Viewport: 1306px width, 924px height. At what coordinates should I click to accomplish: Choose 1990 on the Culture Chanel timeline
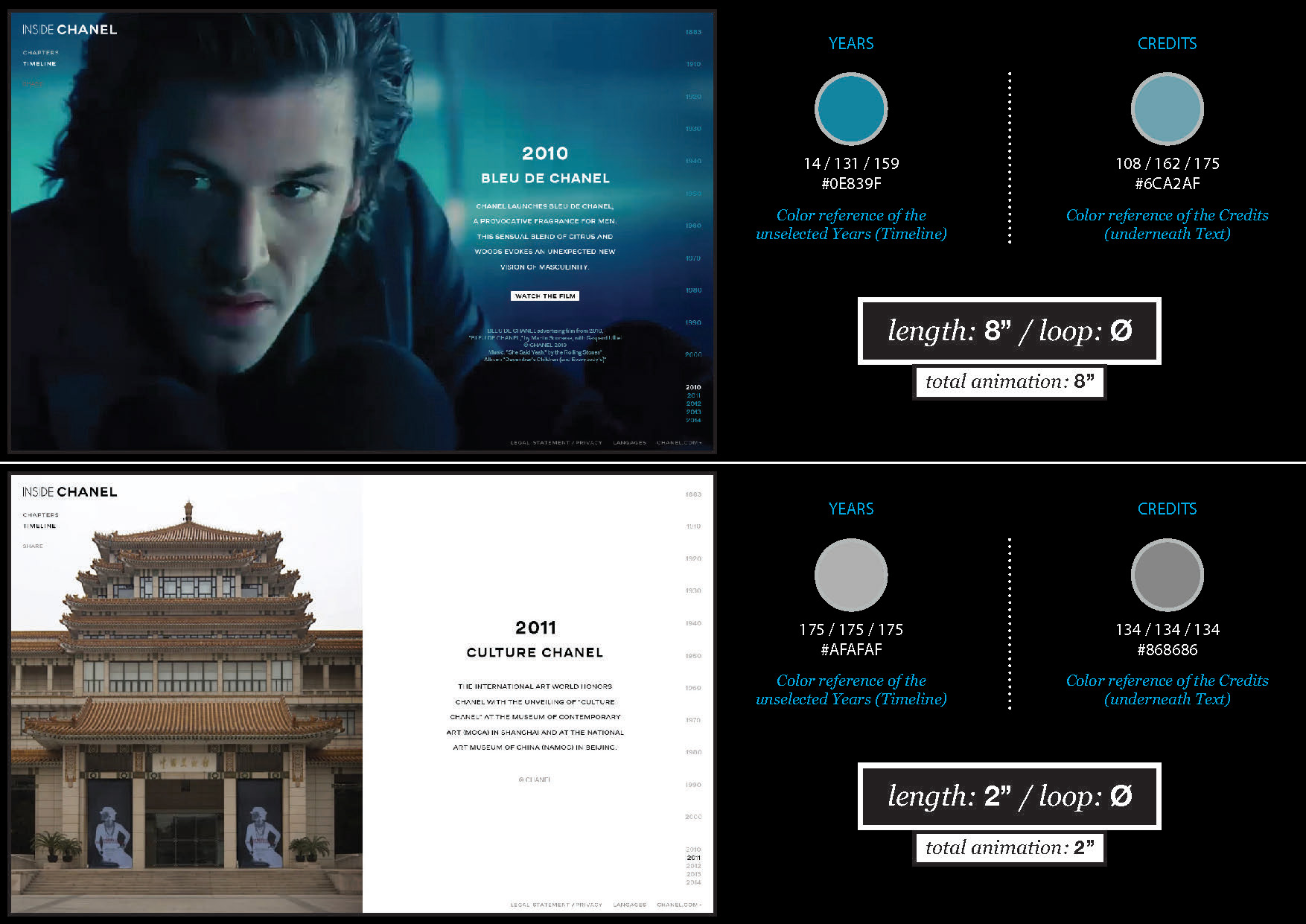click(x=693, y=785)
